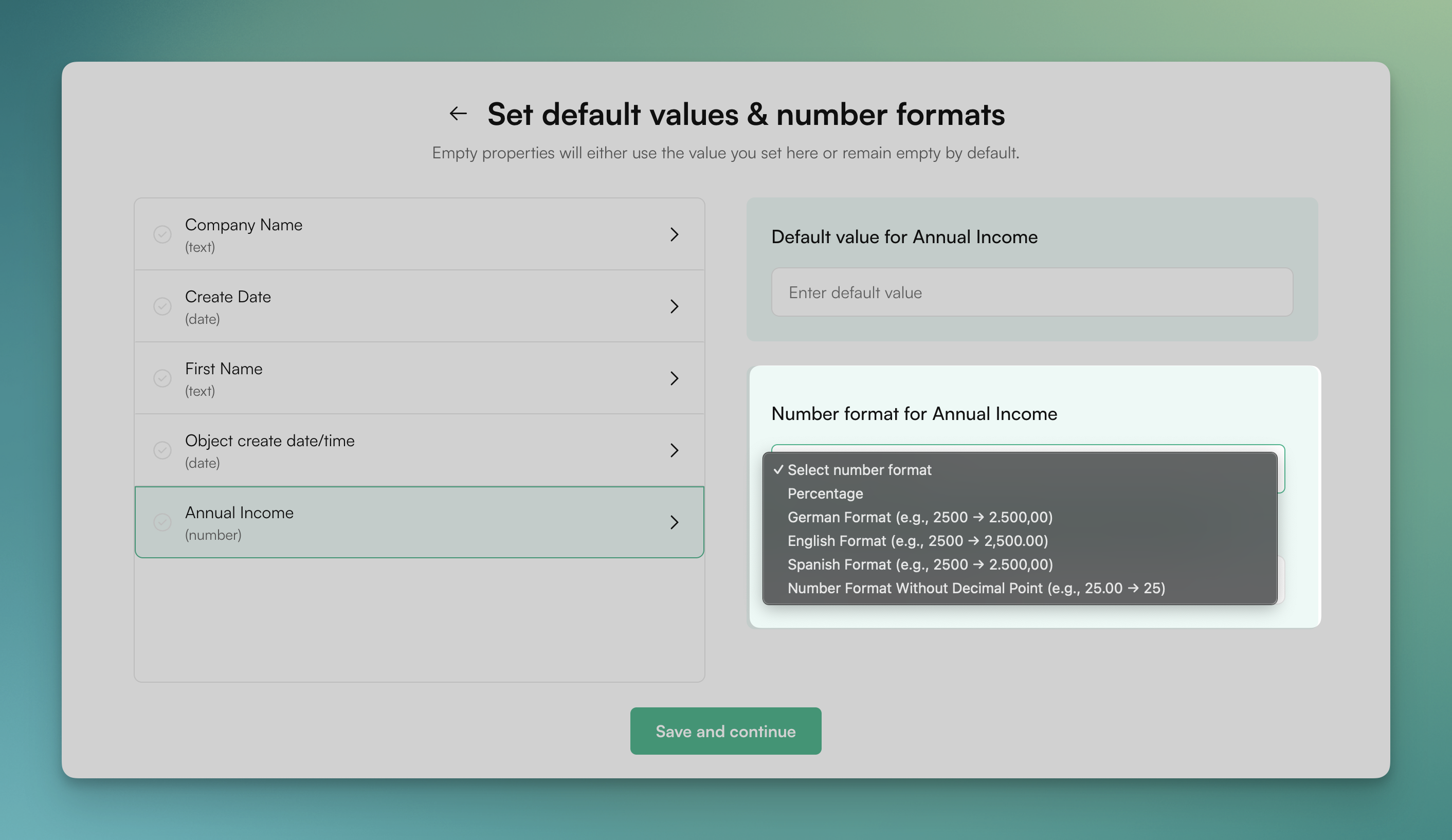Click the checkmark circle beside Annual Income
Viewport: 1452px width, 840px height.
click(162, 522)
